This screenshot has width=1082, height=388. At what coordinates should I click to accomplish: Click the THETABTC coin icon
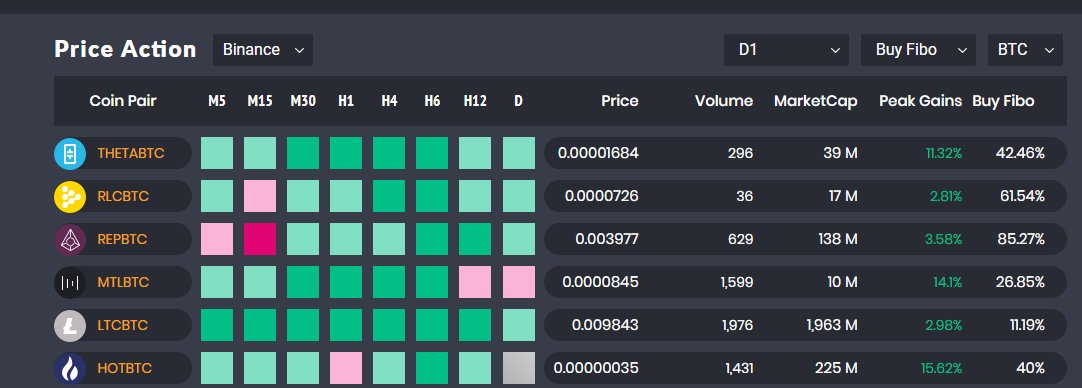70,153
